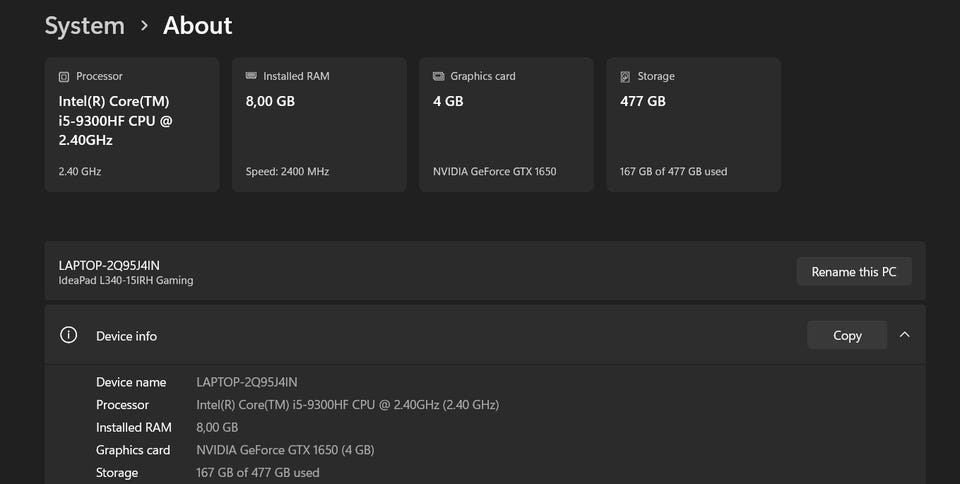The height and width of the screenshot is (484, 960).
Task: Click the 'Device info' section header
Action: pos(485,335)
